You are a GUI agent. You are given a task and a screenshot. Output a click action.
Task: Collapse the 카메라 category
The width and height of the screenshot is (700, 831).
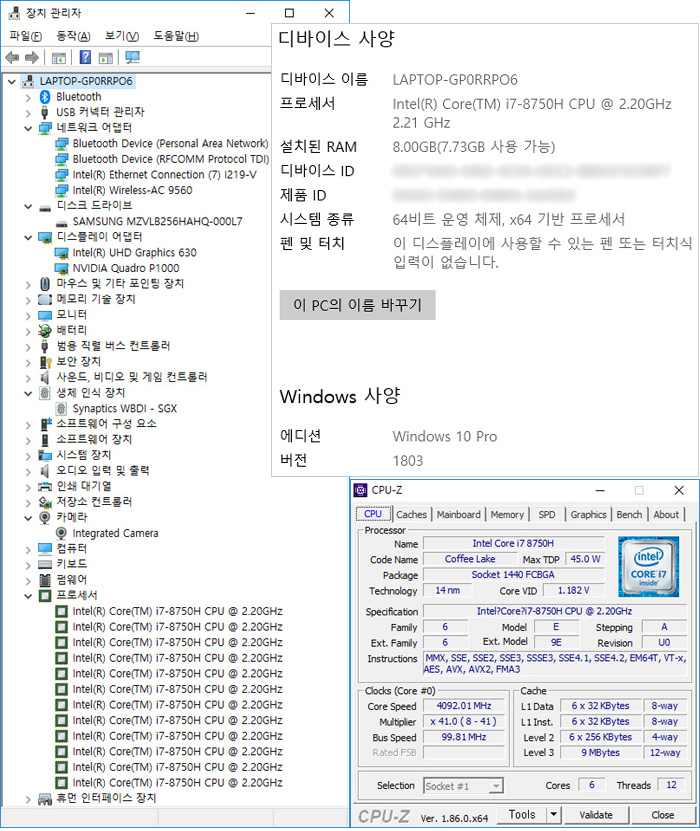pyautogui.click(x=28, y=518)
